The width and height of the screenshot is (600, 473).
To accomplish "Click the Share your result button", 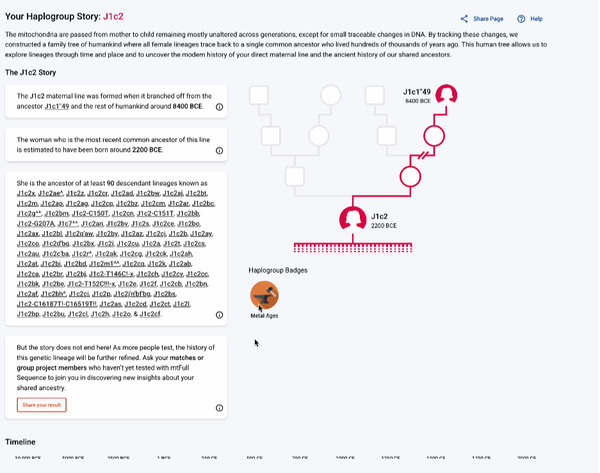I will click(42, 405).
